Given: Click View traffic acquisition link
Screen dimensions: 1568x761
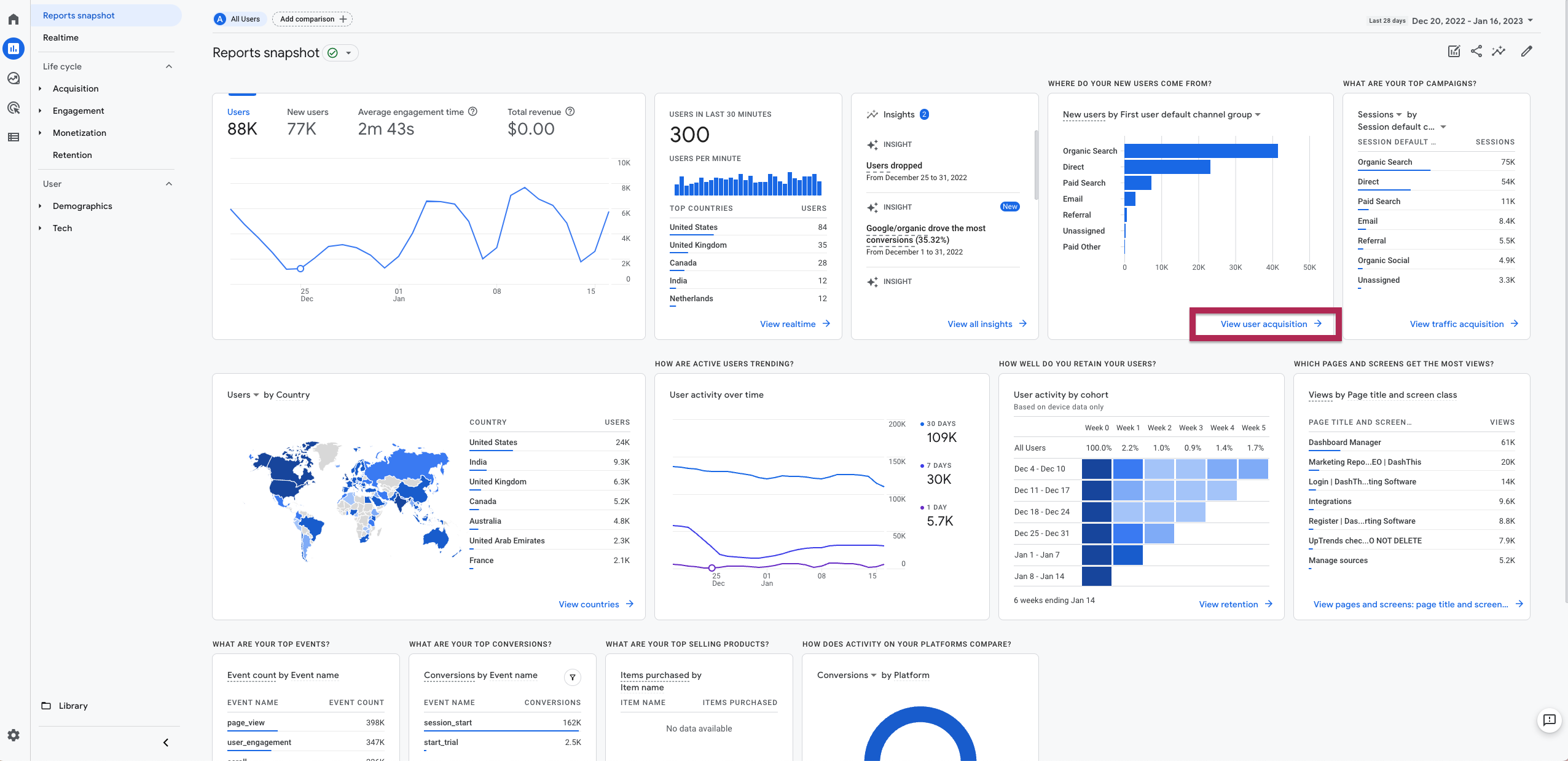Looking at the screenshot, I should tap(1464, 324).
